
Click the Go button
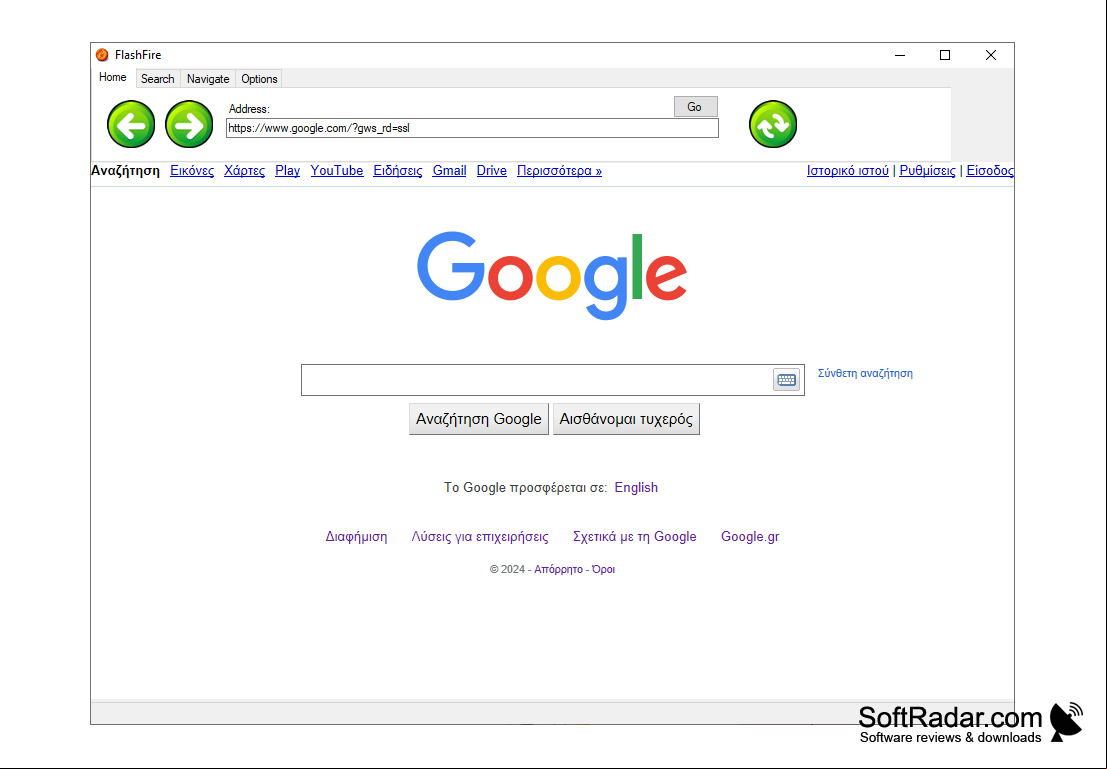pos(695,107)
